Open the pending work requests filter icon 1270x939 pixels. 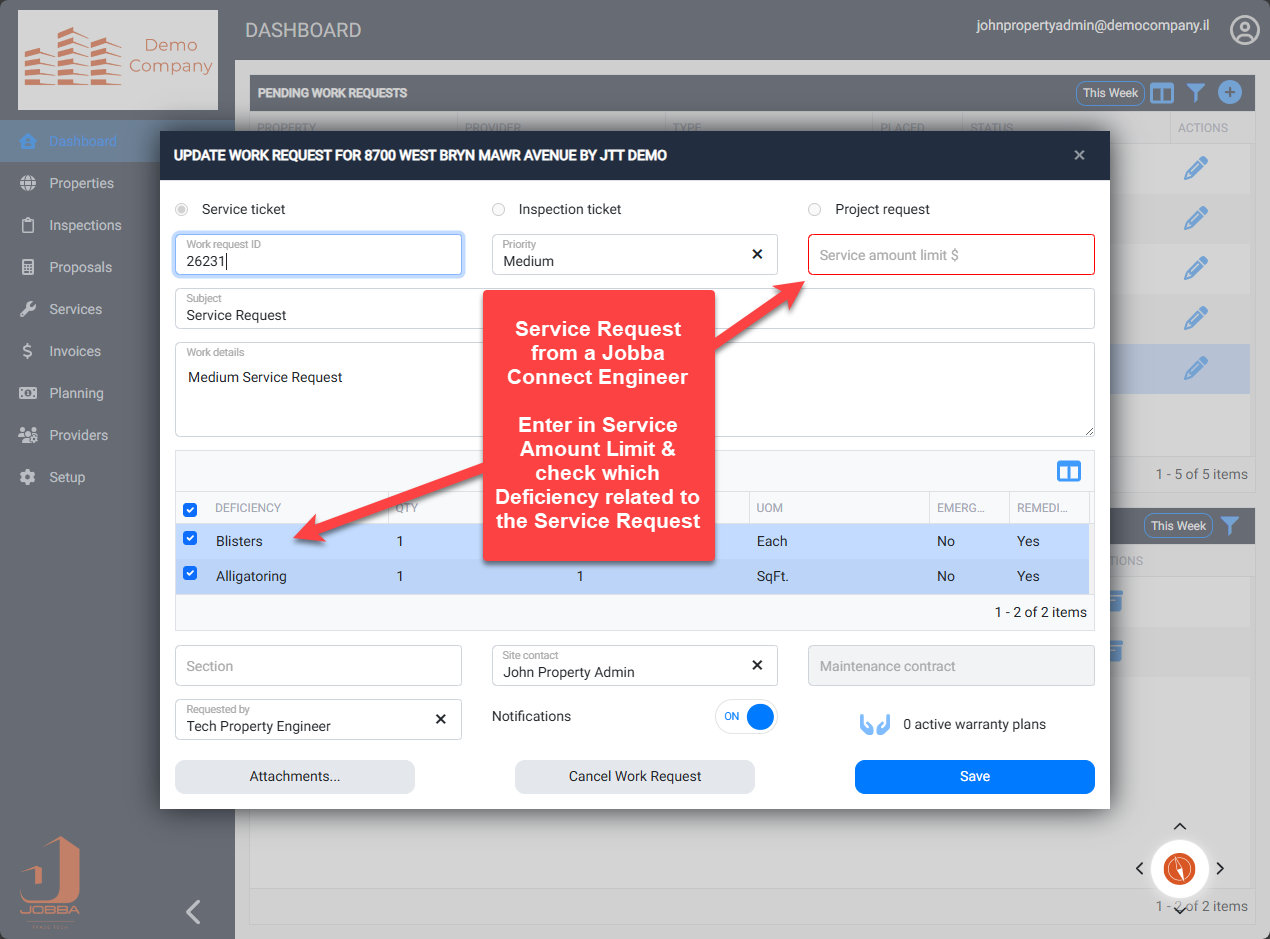pos(1195,93)
